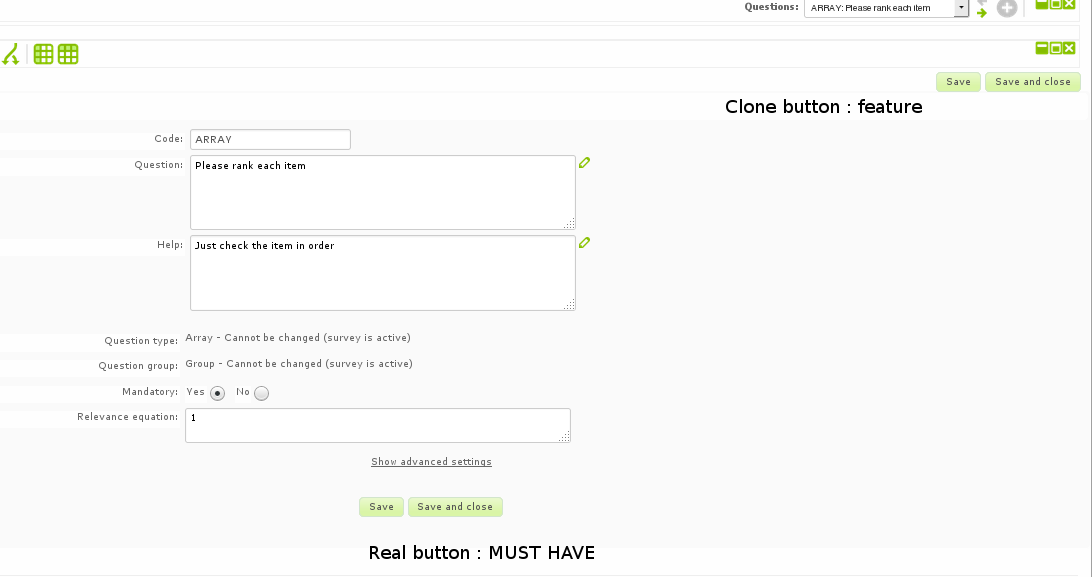Viewport: 1092px width, 577px height.
Task: Grab the Help text area resize grip
Action: pyautogui.click(x=569, y=304)
